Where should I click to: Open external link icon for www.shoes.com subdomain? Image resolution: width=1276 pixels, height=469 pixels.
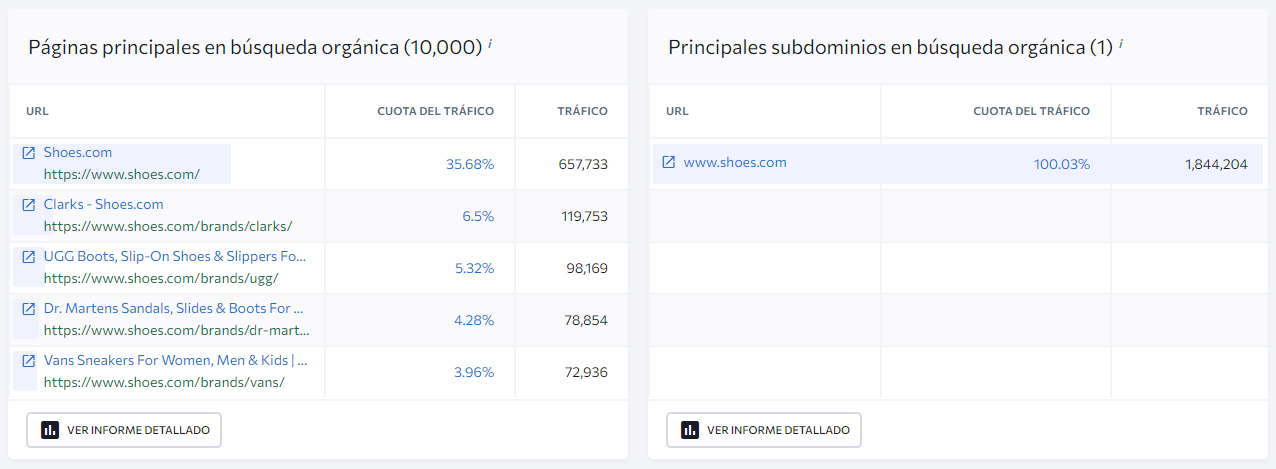point(669,162)
